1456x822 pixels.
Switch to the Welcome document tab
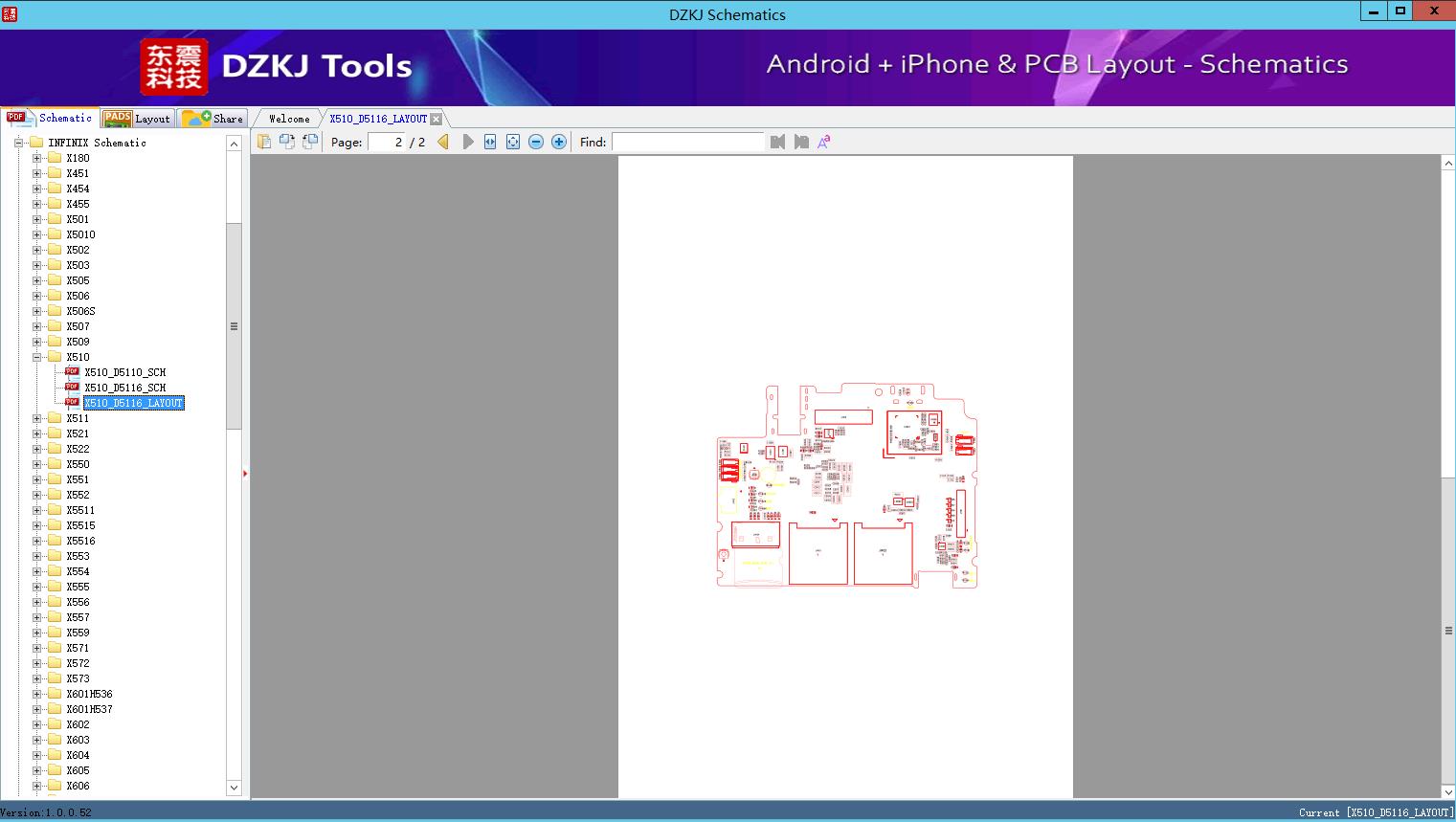click(x=289, y=119)
